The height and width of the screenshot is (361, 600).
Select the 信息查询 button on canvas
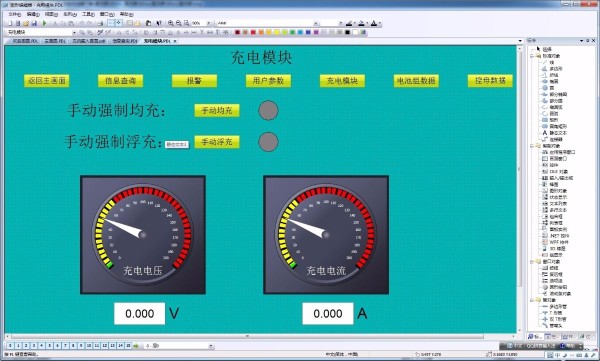coord(121,81)
